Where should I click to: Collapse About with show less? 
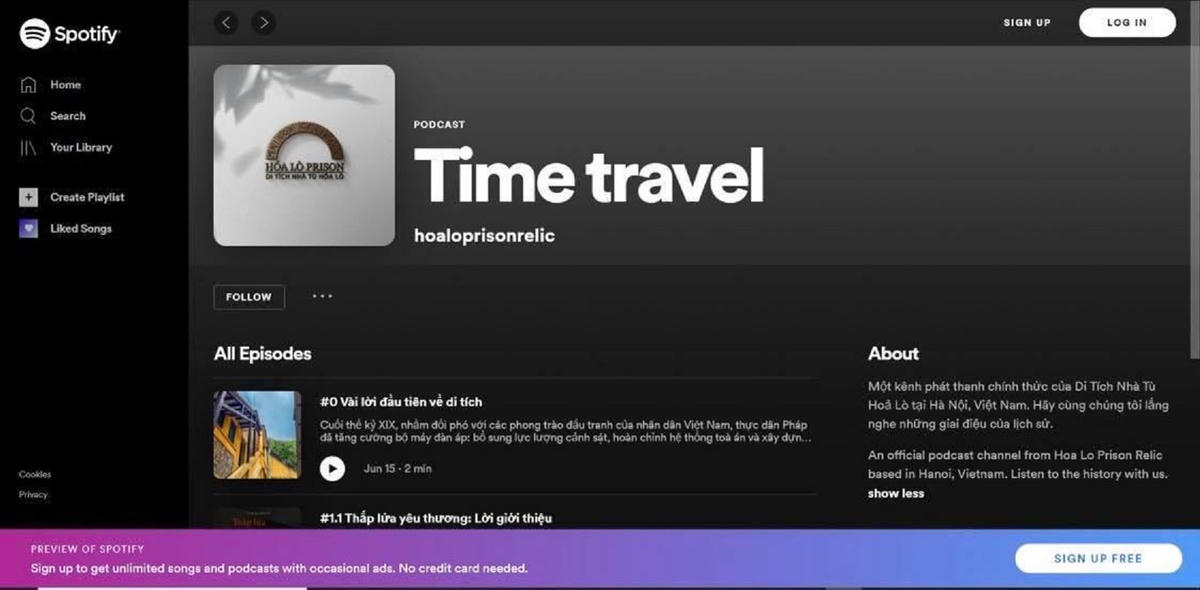click(896, 493)
